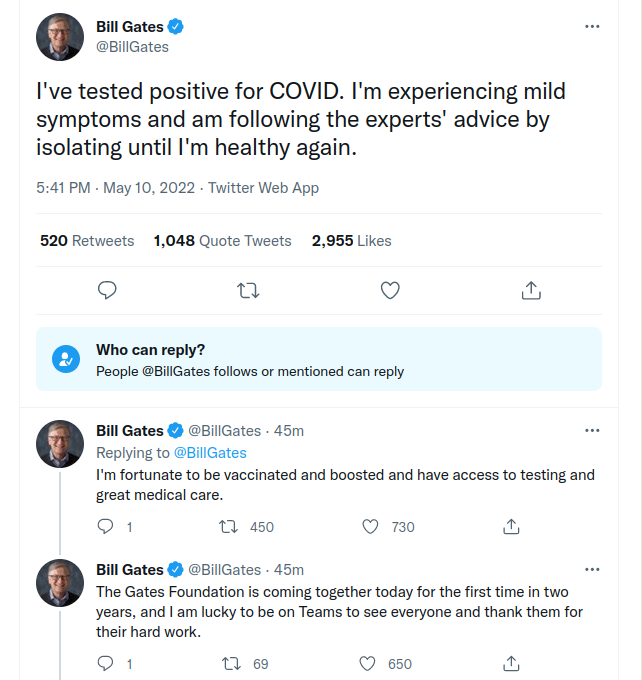Retweet the Gates Foundation tweet
This screenshot has width=642, height=680.
(228, 664)
